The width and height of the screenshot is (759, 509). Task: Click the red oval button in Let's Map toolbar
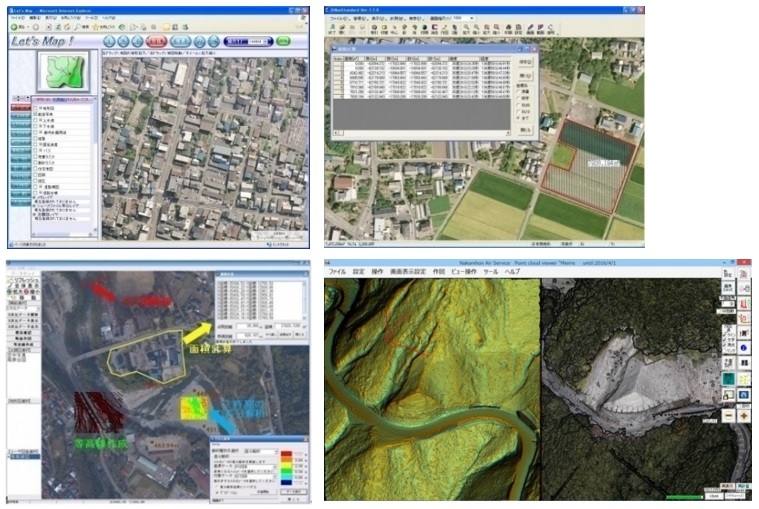click(x=156, y=41)
